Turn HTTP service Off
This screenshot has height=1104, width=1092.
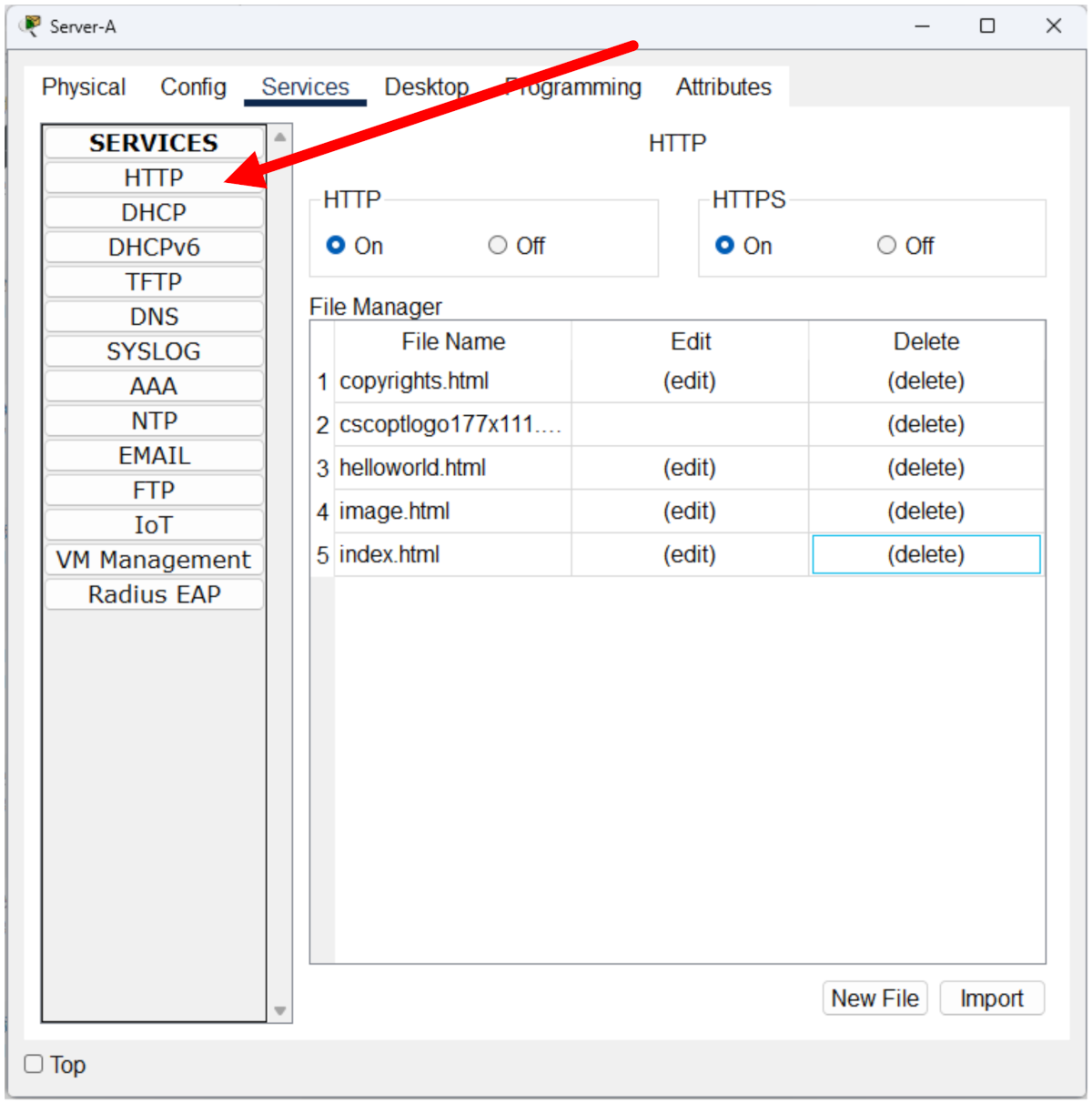point(498,246)
